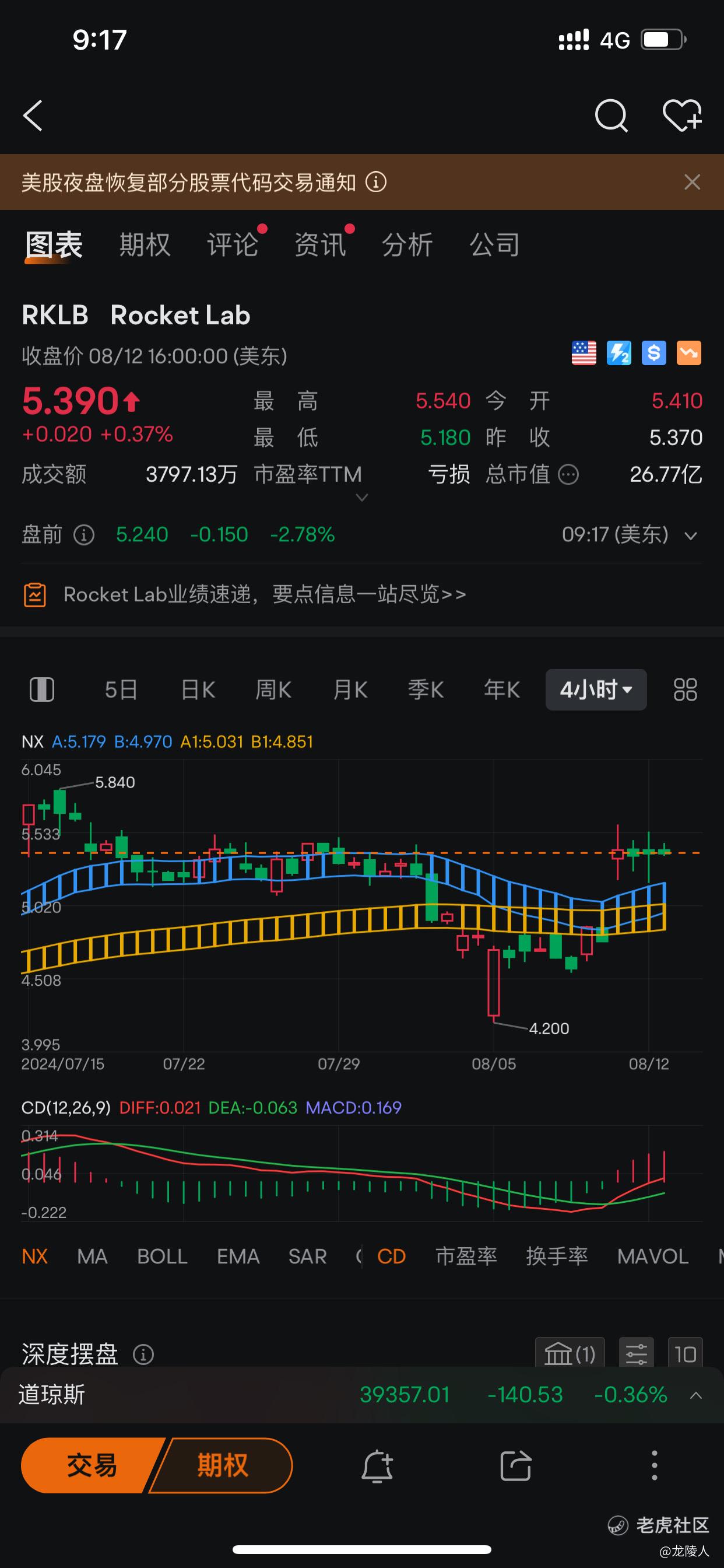Open depth book filter sliders icon
The height and width of the screenshot is (1568, 724).
(x=637, y=1354)
